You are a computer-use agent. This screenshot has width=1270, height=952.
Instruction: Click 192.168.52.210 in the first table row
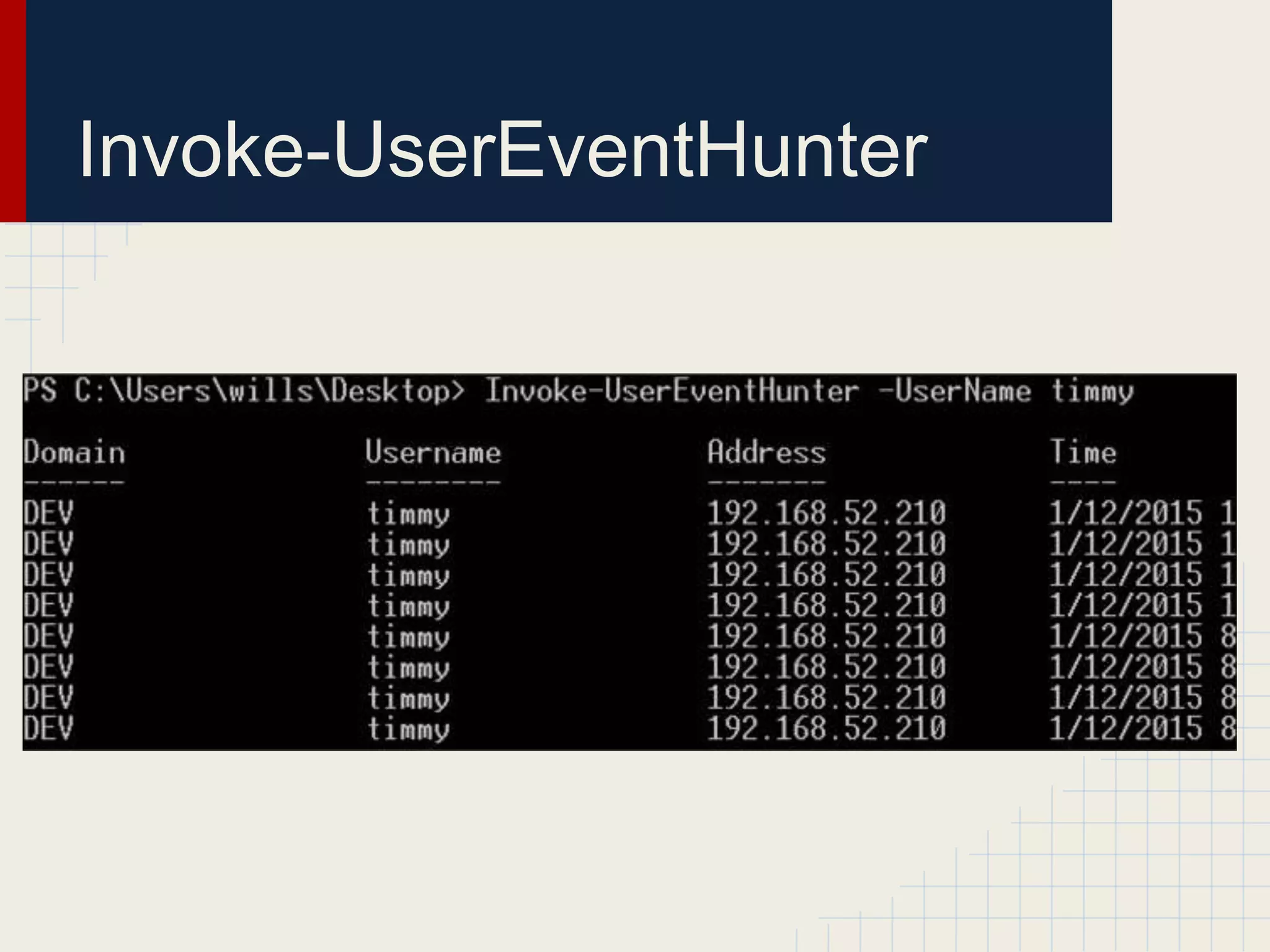(826, 513)
